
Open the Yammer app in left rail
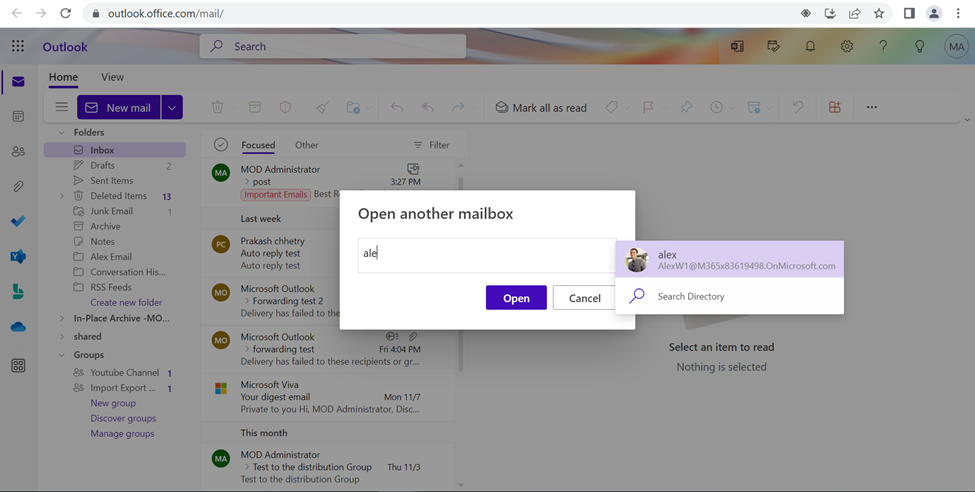[18, 256]
